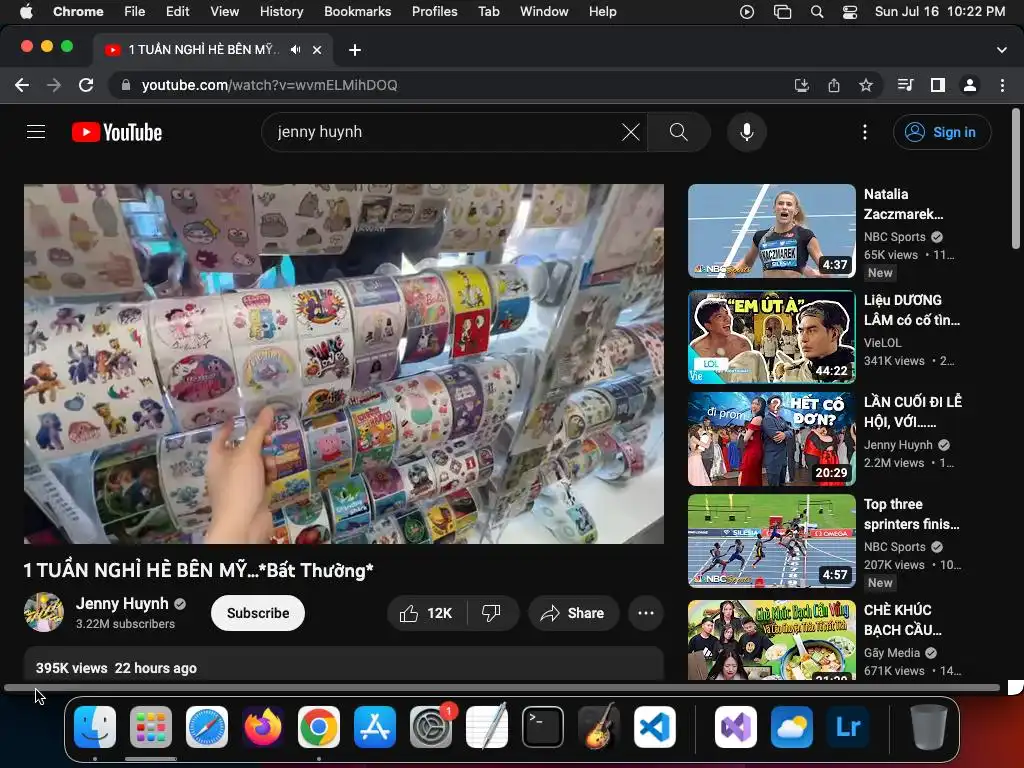Go back with the browser back arrow
The image size is (1024, 768).
[x=22, y=85]
